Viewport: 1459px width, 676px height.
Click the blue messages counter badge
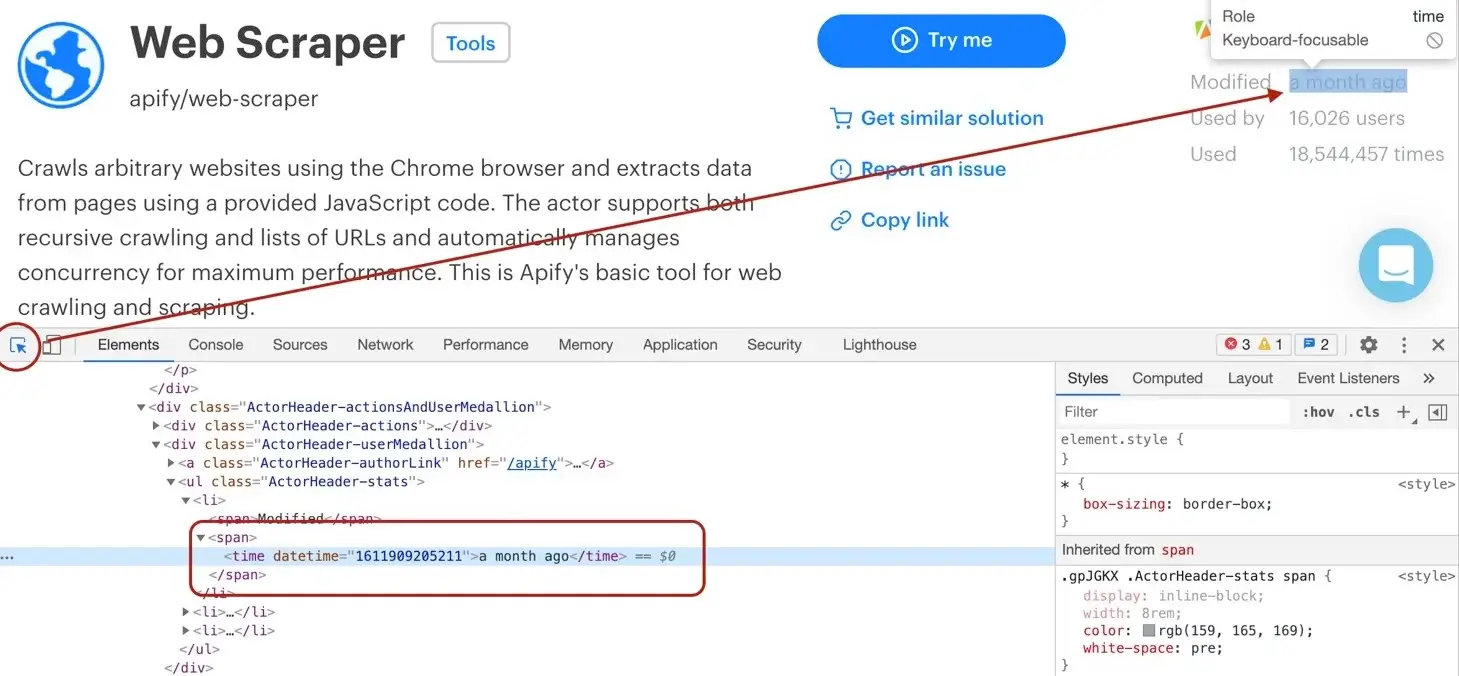click(1317, 344)
